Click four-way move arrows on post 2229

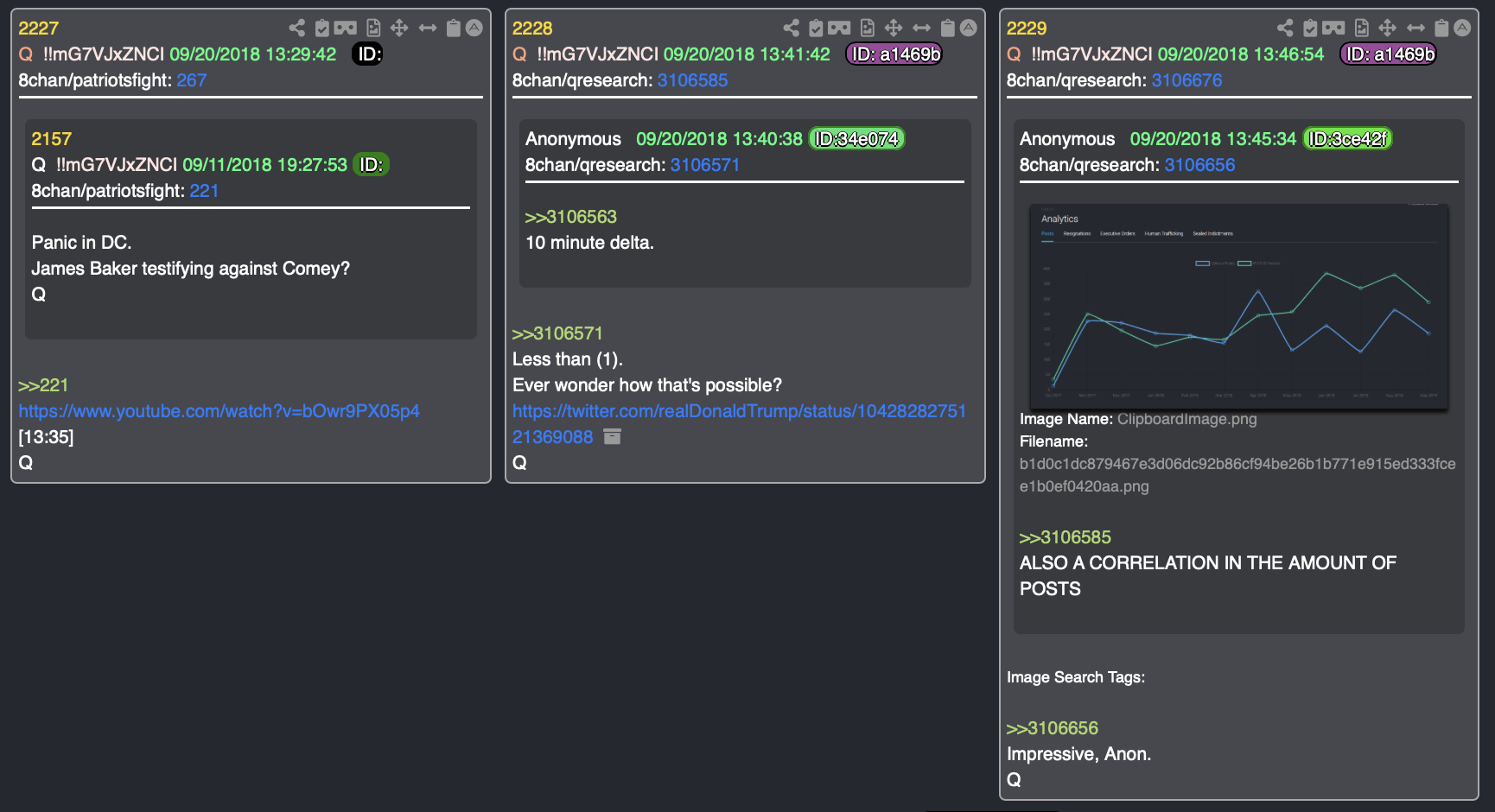[1387, 28]
